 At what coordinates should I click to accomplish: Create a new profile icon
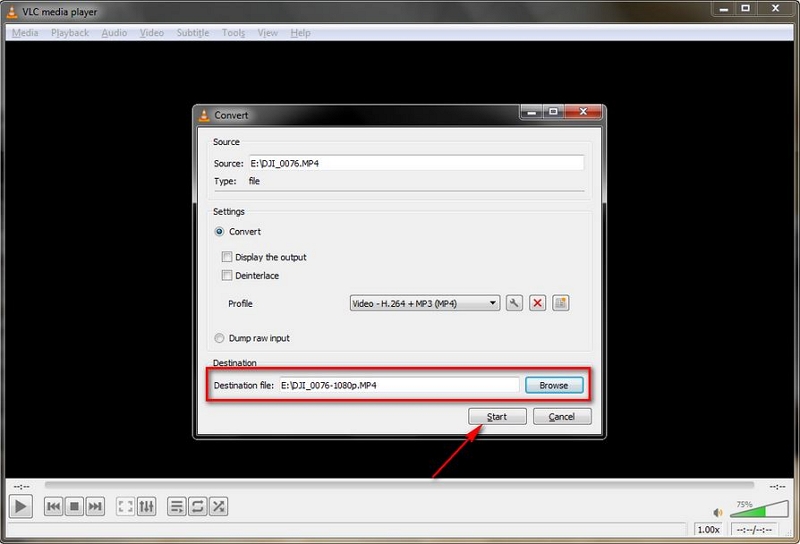tap(561, 303)
